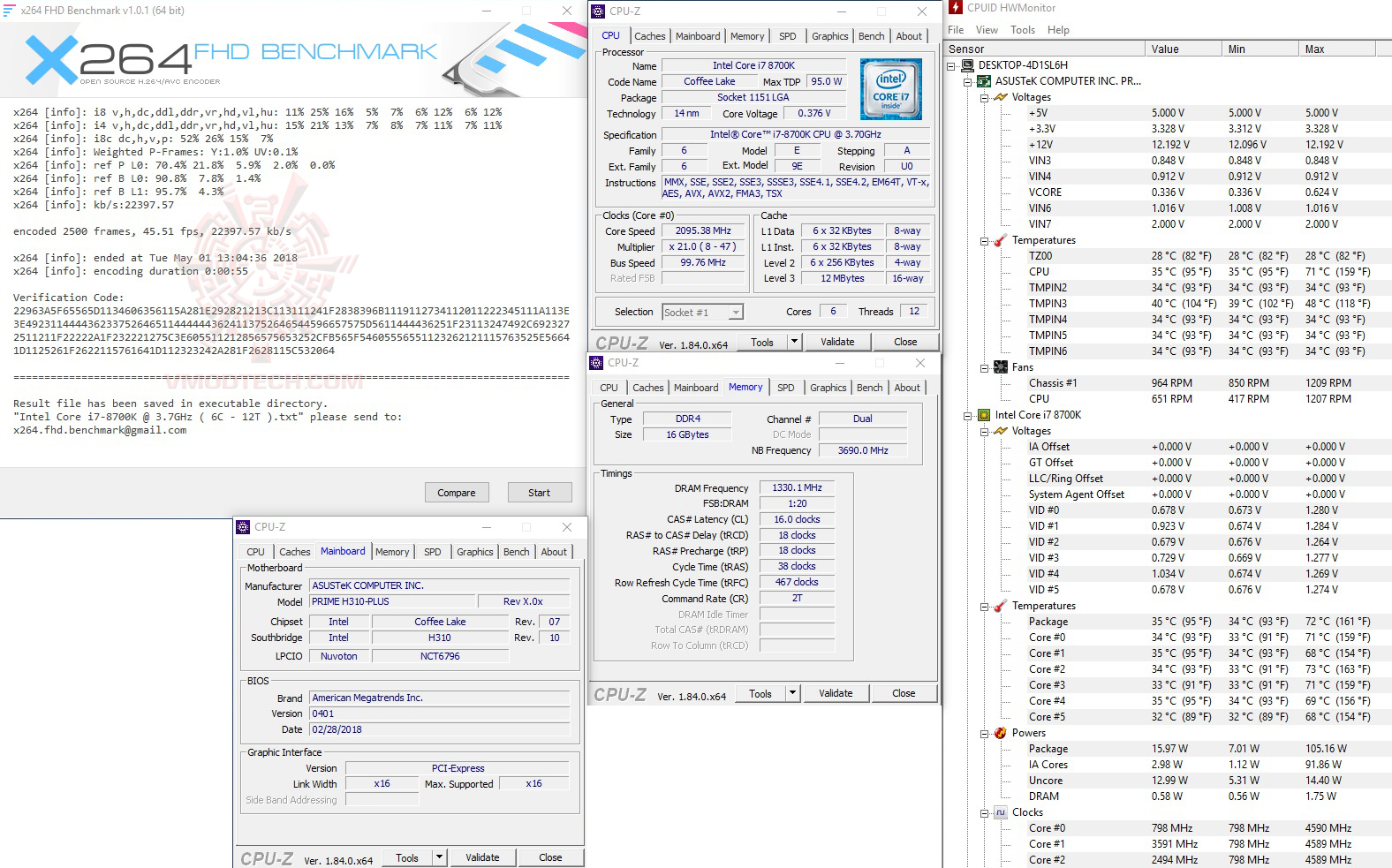Open the HWMonitor View menu
This screenshot has width=1392, height=868.
[987, 30]
